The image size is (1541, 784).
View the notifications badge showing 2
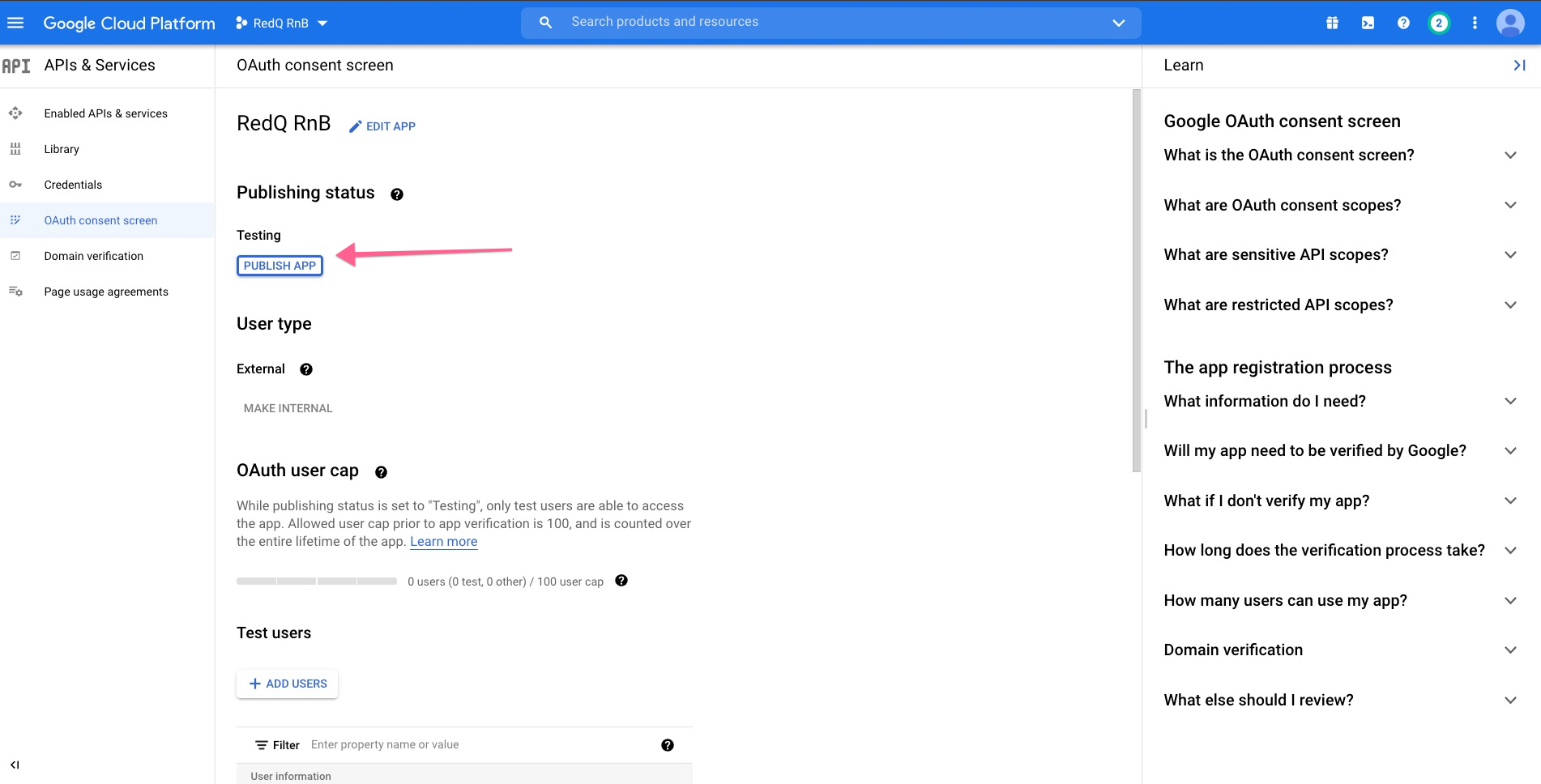point(1439,23)
